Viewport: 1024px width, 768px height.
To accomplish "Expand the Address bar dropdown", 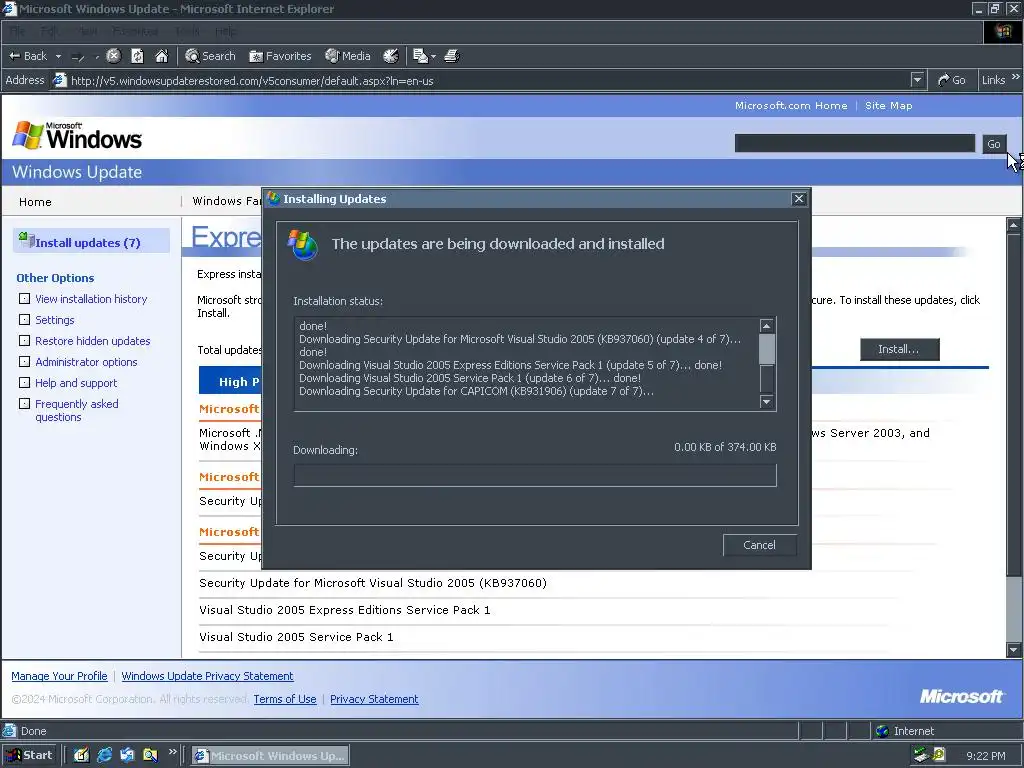I will tap(918, 80).
